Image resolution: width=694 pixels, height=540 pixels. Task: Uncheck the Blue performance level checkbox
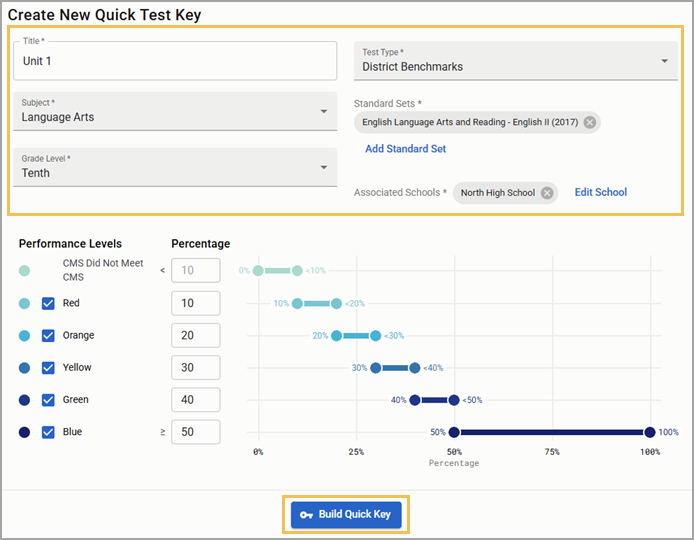click(x=48, y=432)
